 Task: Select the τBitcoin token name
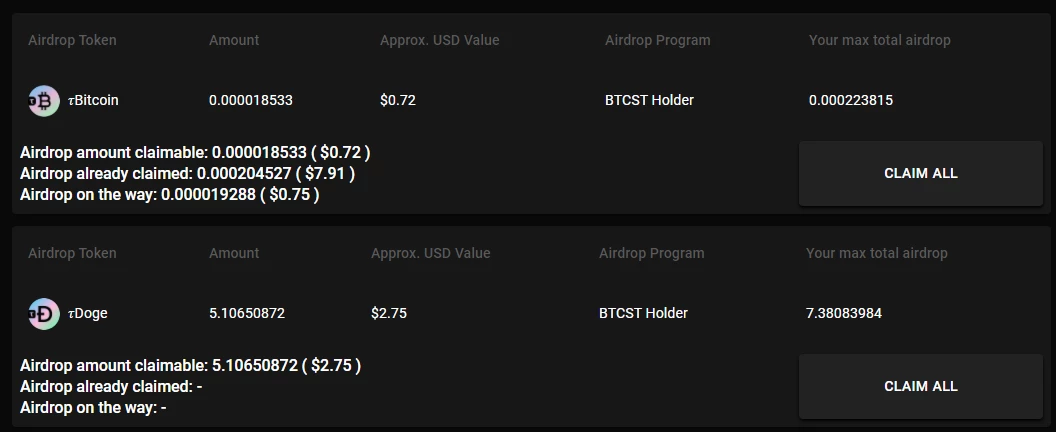93,100
